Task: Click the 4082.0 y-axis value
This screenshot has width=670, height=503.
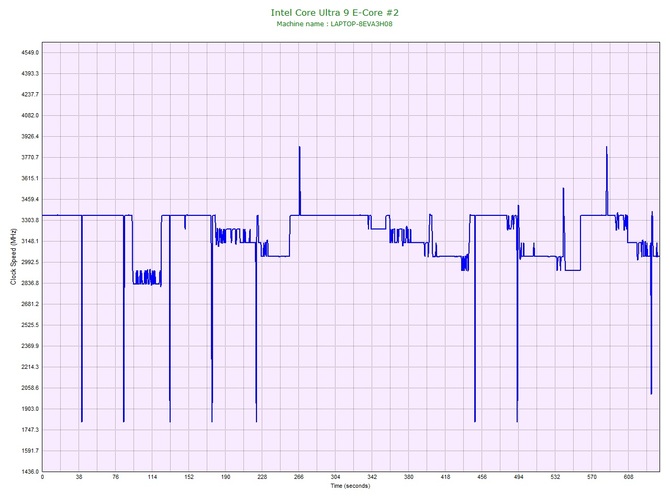Action: [30, 115]
